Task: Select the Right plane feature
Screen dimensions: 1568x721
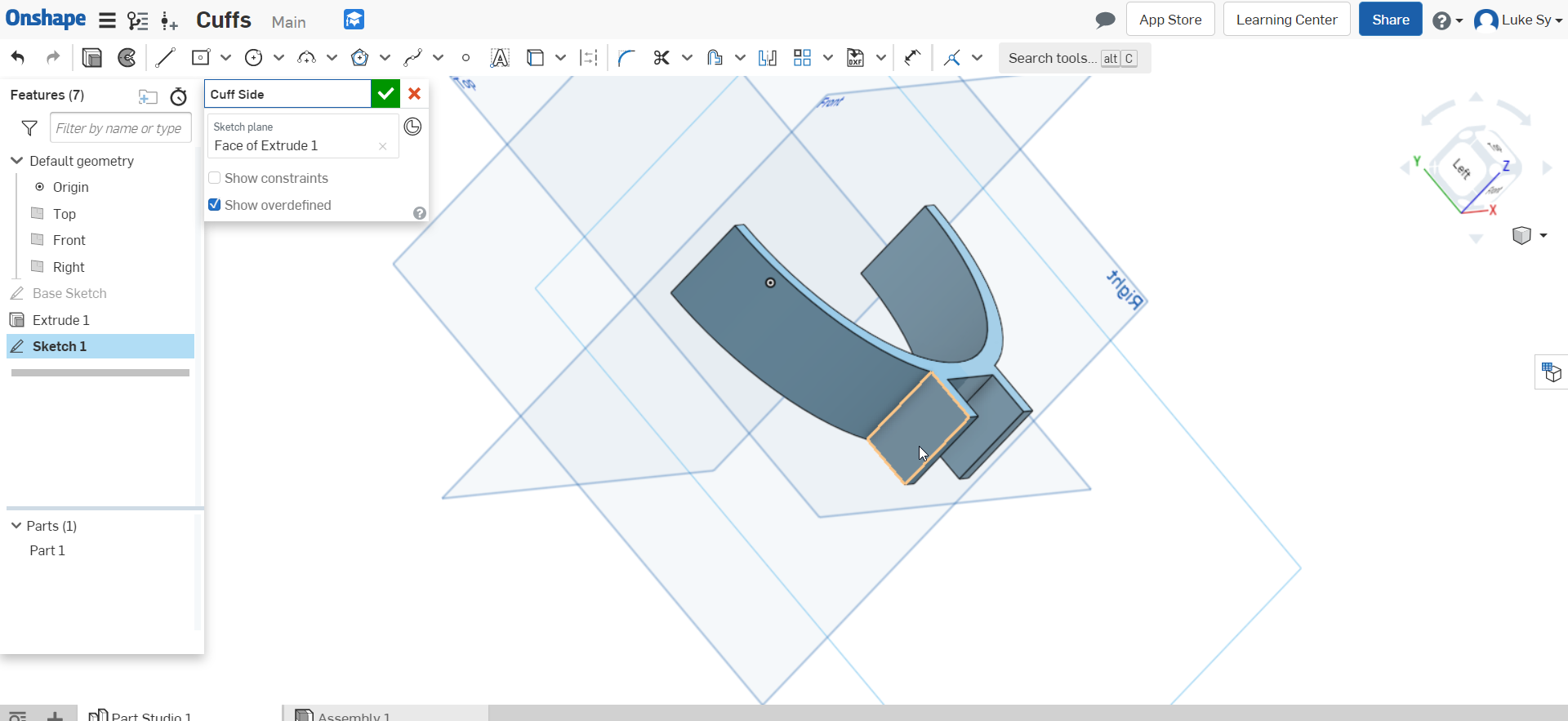Action: 69,267
